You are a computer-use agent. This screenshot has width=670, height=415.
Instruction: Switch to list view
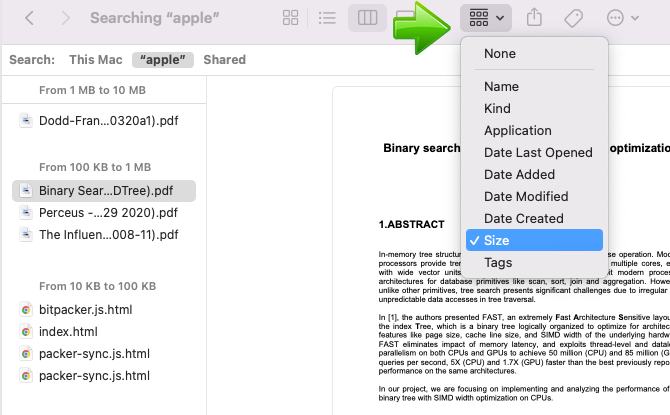point(327,18)
